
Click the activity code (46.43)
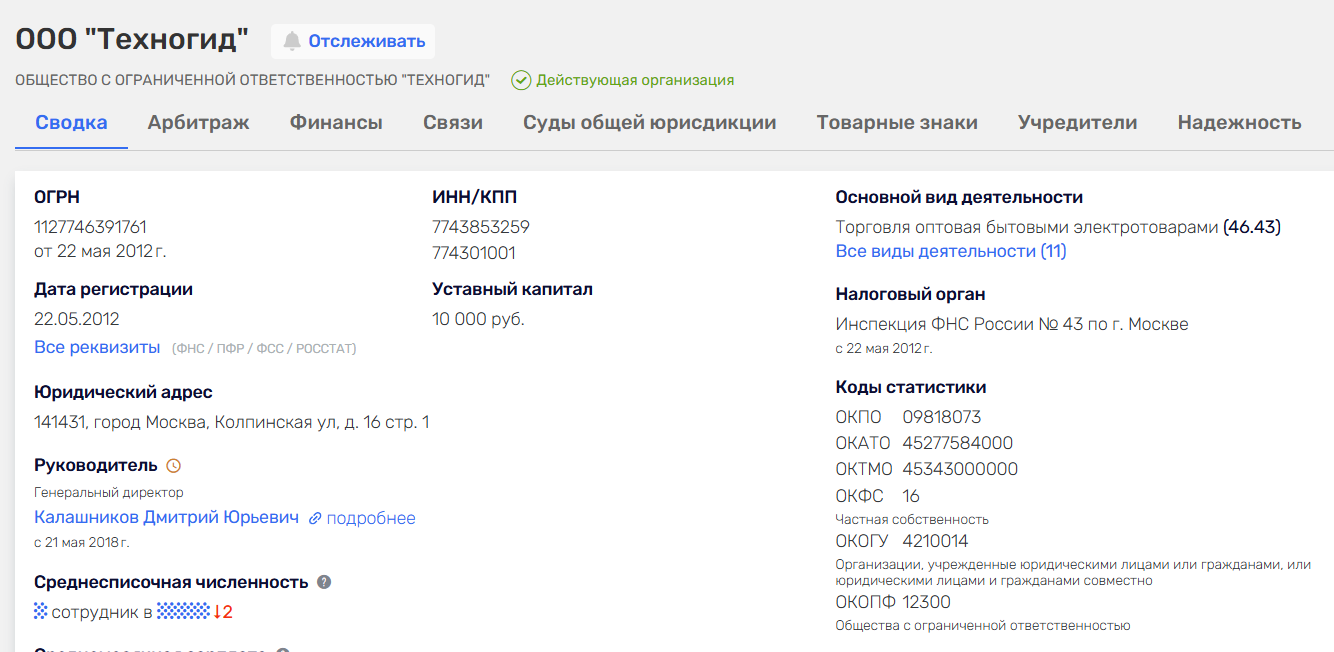tap(1252, 227)
